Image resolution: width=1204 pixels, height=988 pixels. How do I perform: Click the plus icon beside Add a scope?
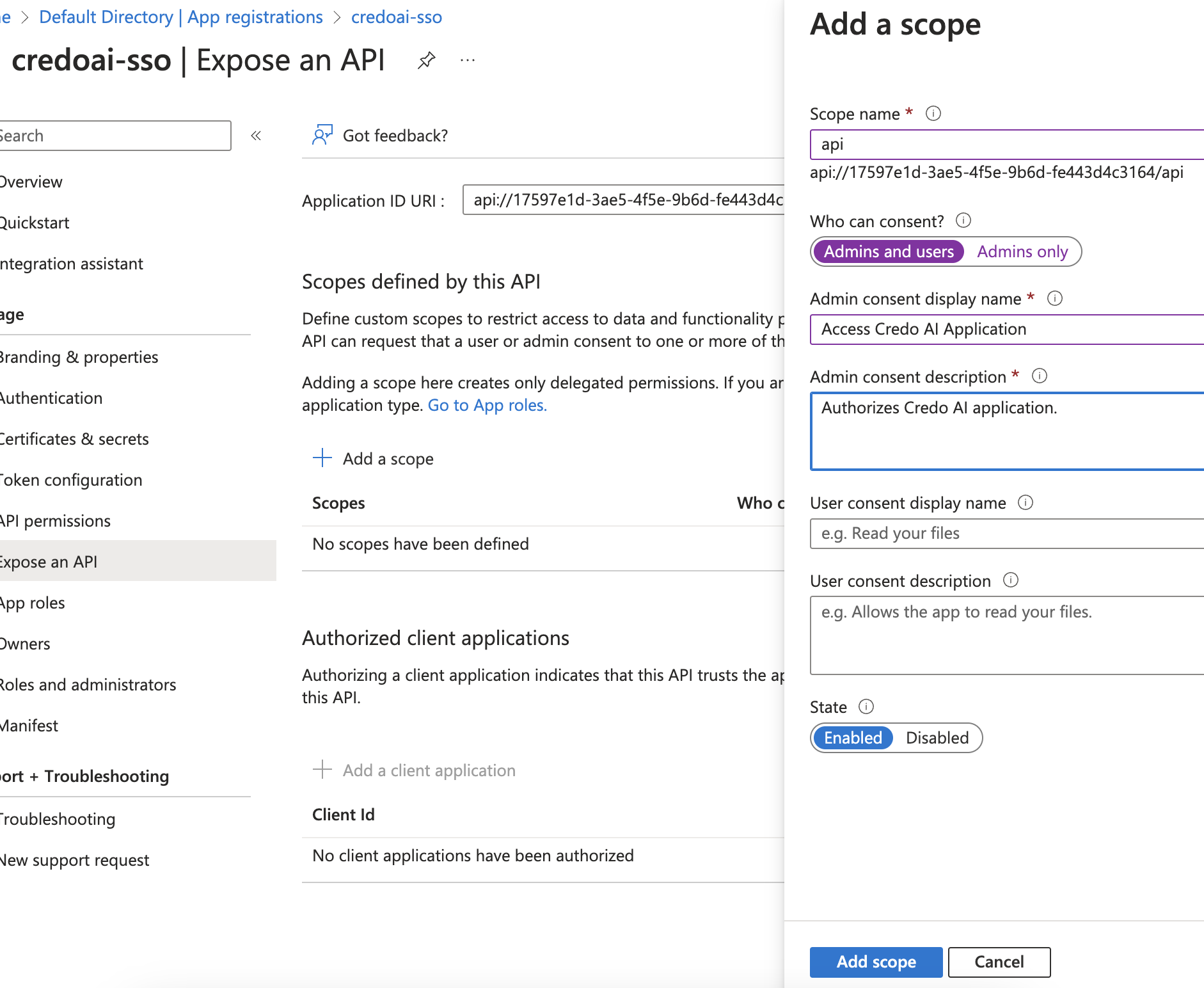coord(322,458)
